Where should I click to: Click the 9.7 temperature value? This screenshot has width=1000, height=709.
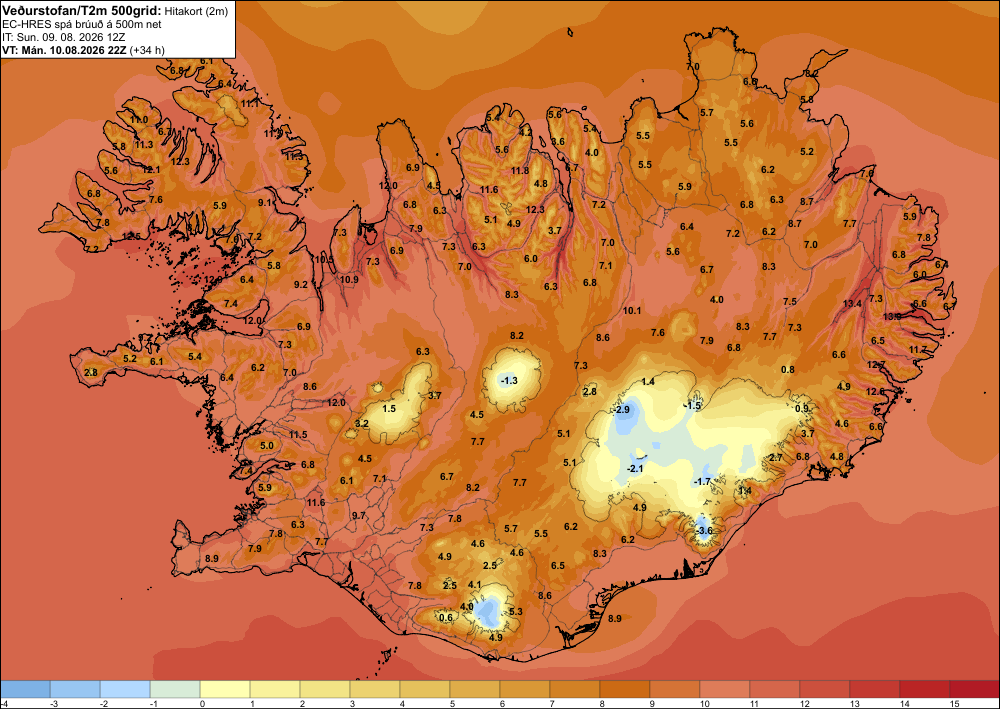tap(359, 515)
